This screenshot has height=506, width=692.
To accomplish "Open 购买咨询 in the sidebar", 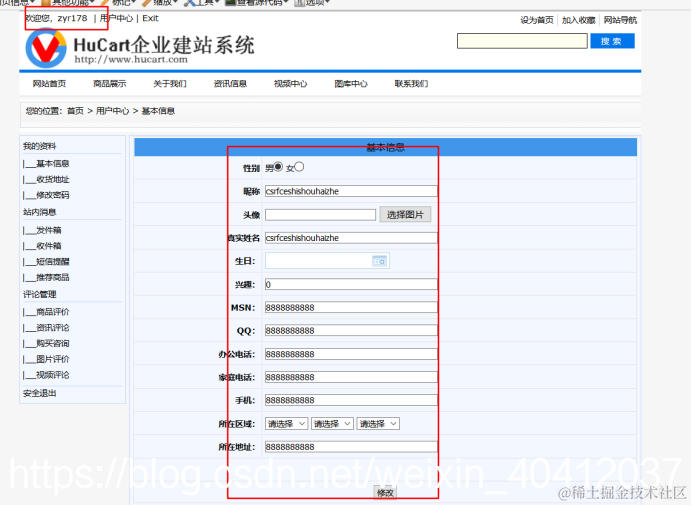I will point(53,344).
